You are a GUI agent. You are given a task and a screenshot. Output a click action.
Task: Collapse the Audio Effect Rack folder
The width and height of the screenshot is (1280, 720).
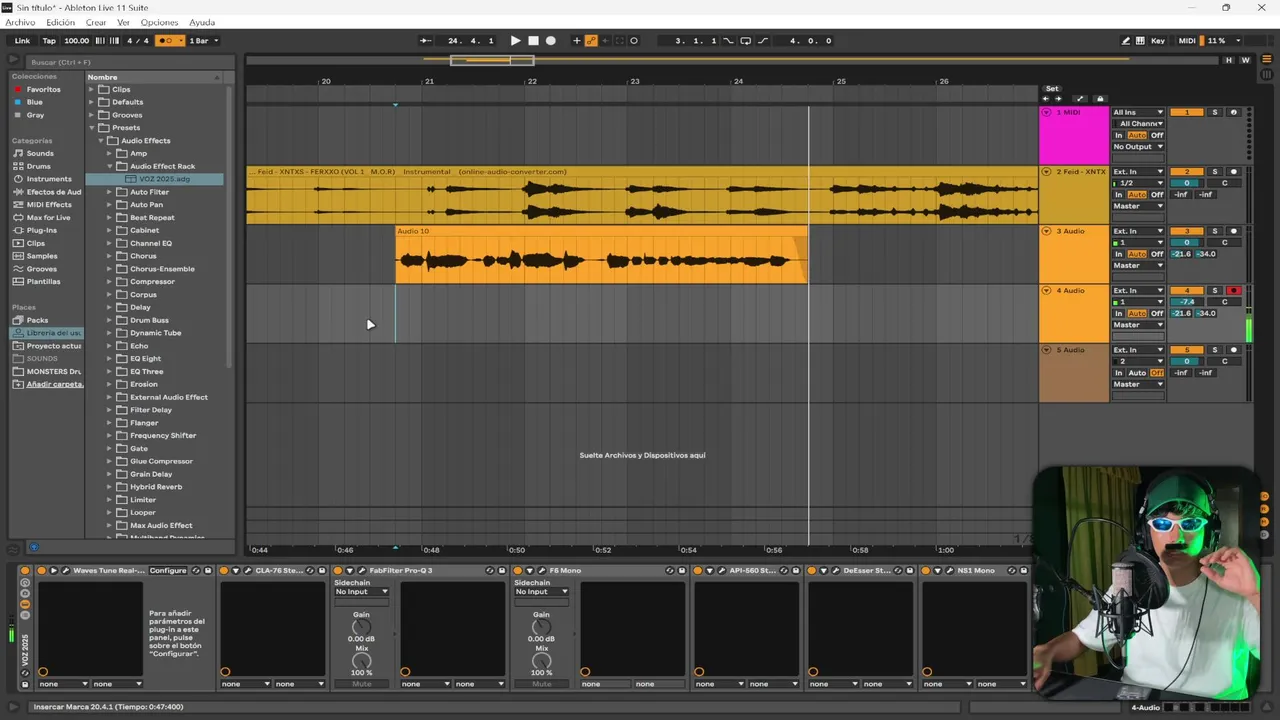coord(110,166)
